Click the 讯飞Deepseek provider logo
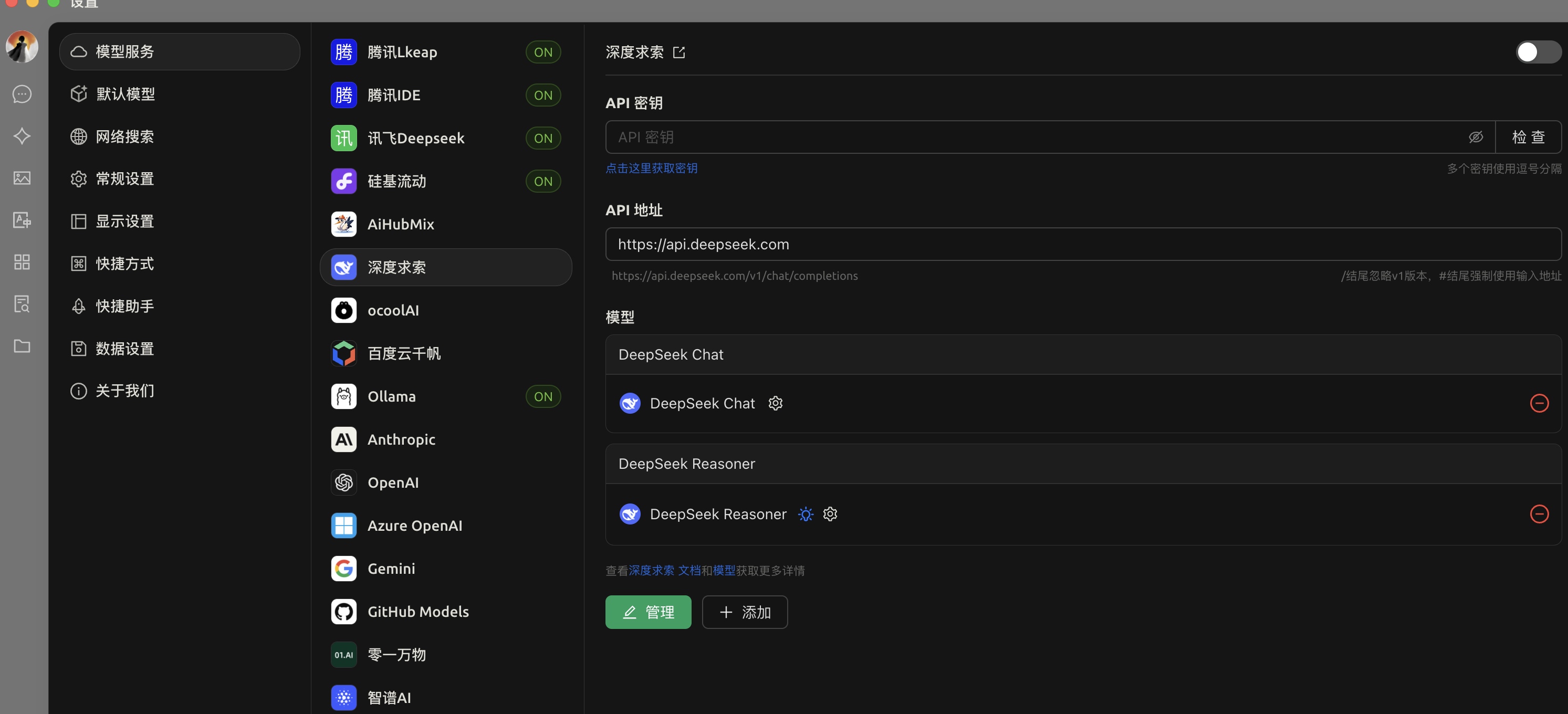 click(344, 138)
